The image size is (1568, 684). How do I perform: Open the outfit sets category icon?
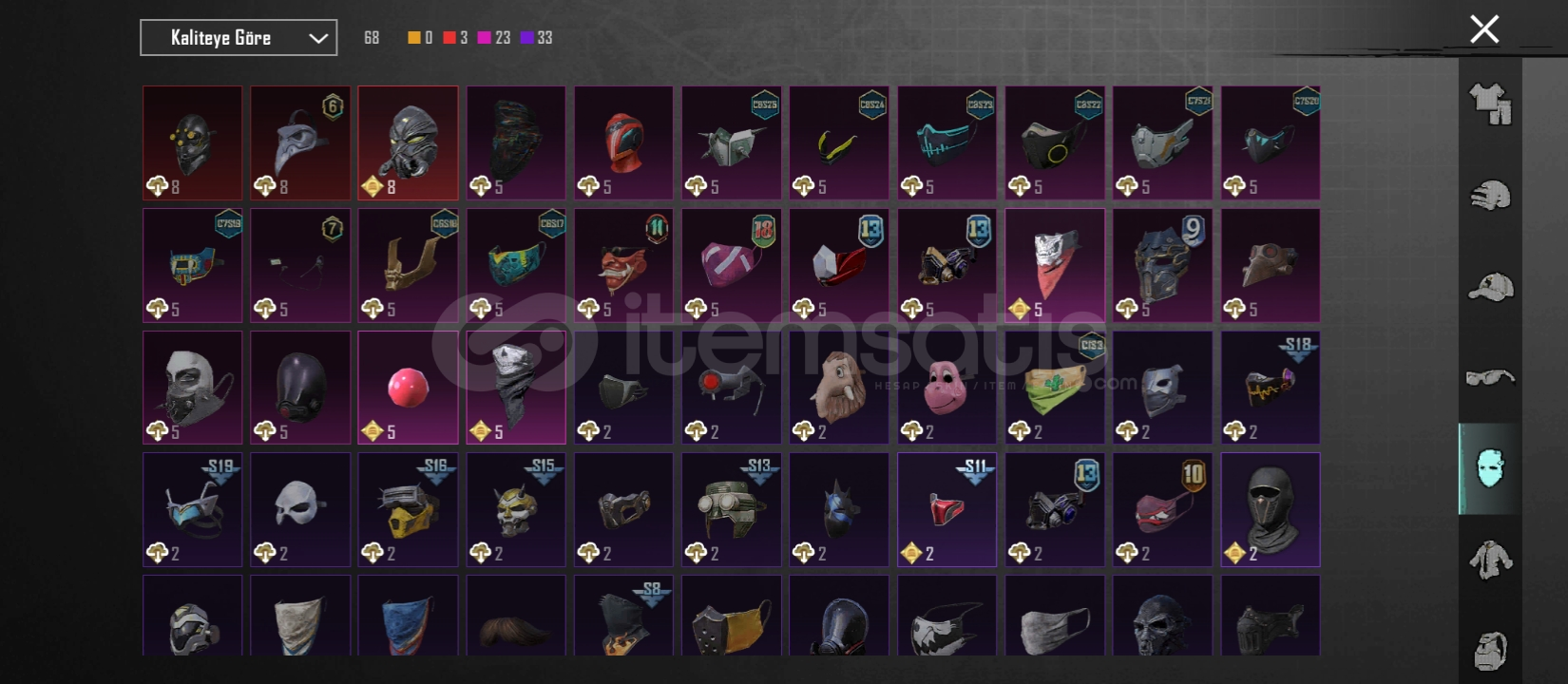[1490, 104]
